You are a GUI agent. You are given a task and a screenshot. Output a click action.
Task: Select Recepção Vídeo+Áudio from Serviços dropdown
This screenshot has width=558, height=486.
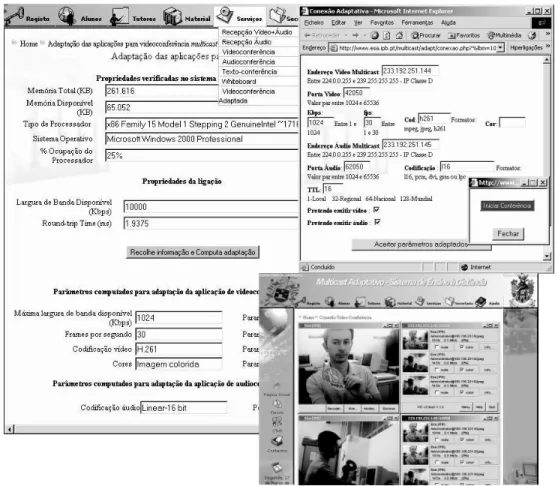pos(257,32)
